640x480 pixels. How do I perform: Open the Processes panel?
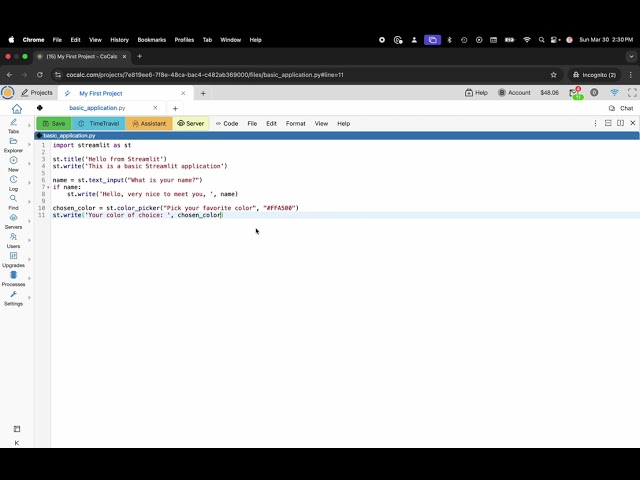(13, 279)
